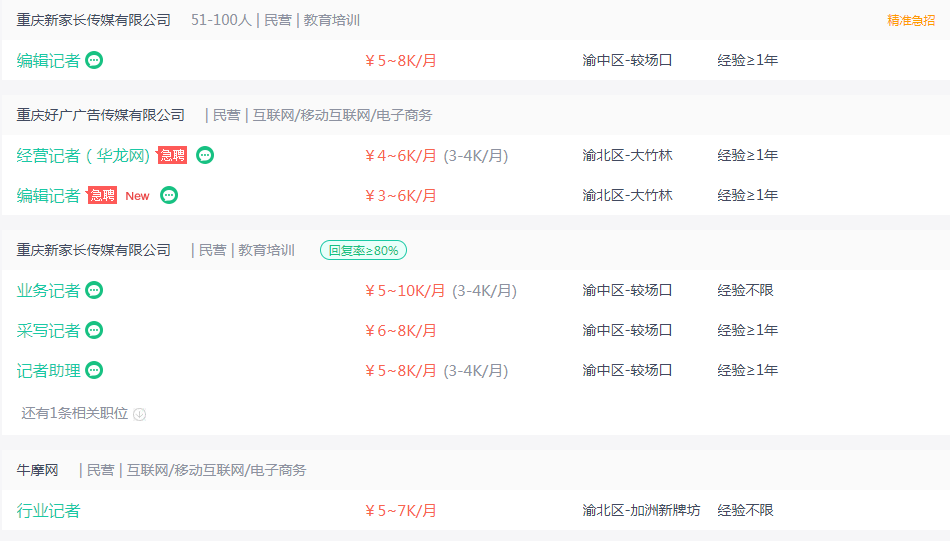Open company page 重庆好广广告传媒有限公司
The height and width of the screenshot is (541, 950).
(101, 115)
